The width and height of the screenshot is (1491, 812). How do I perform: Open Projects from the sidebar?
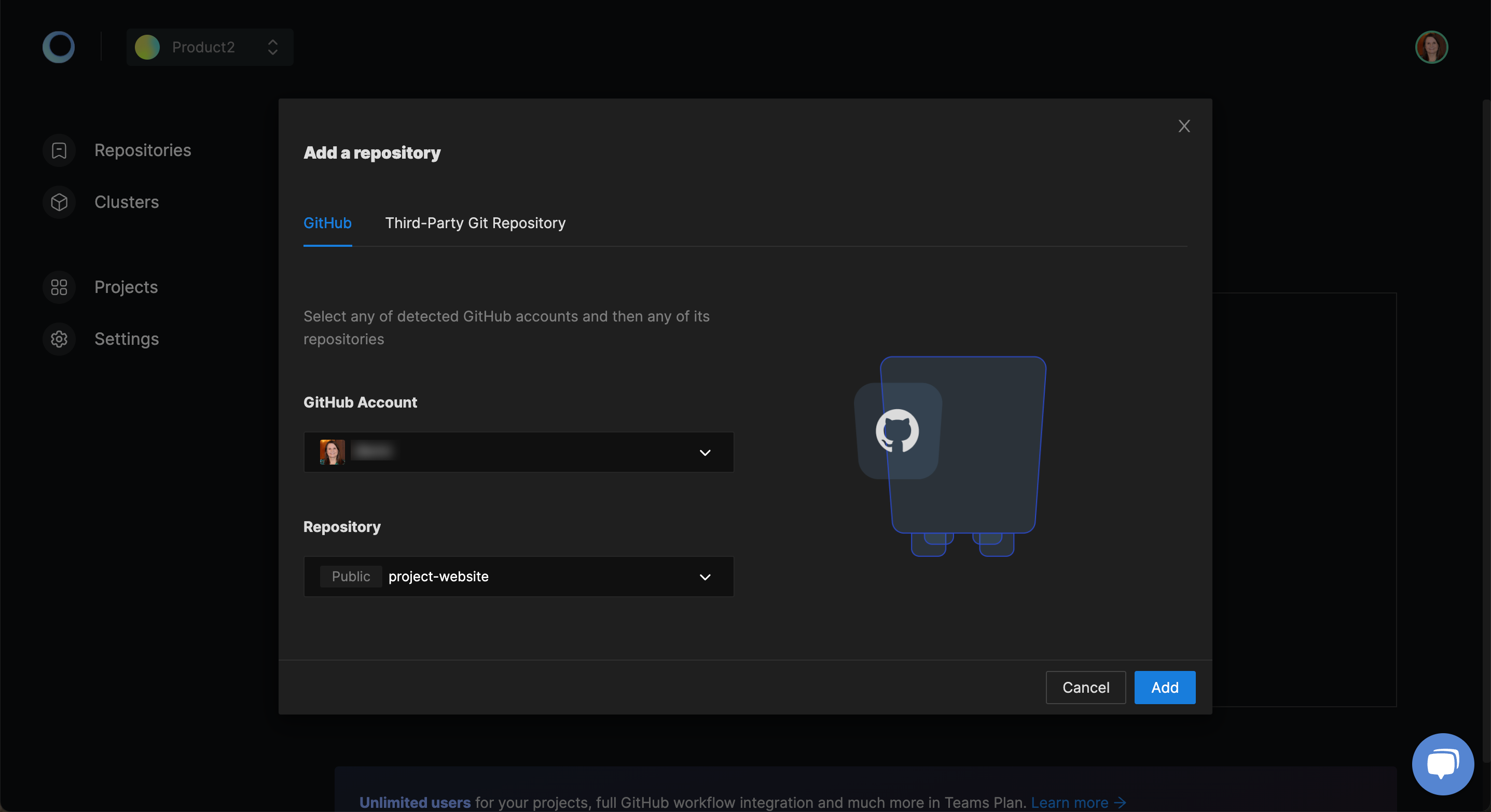126,287
